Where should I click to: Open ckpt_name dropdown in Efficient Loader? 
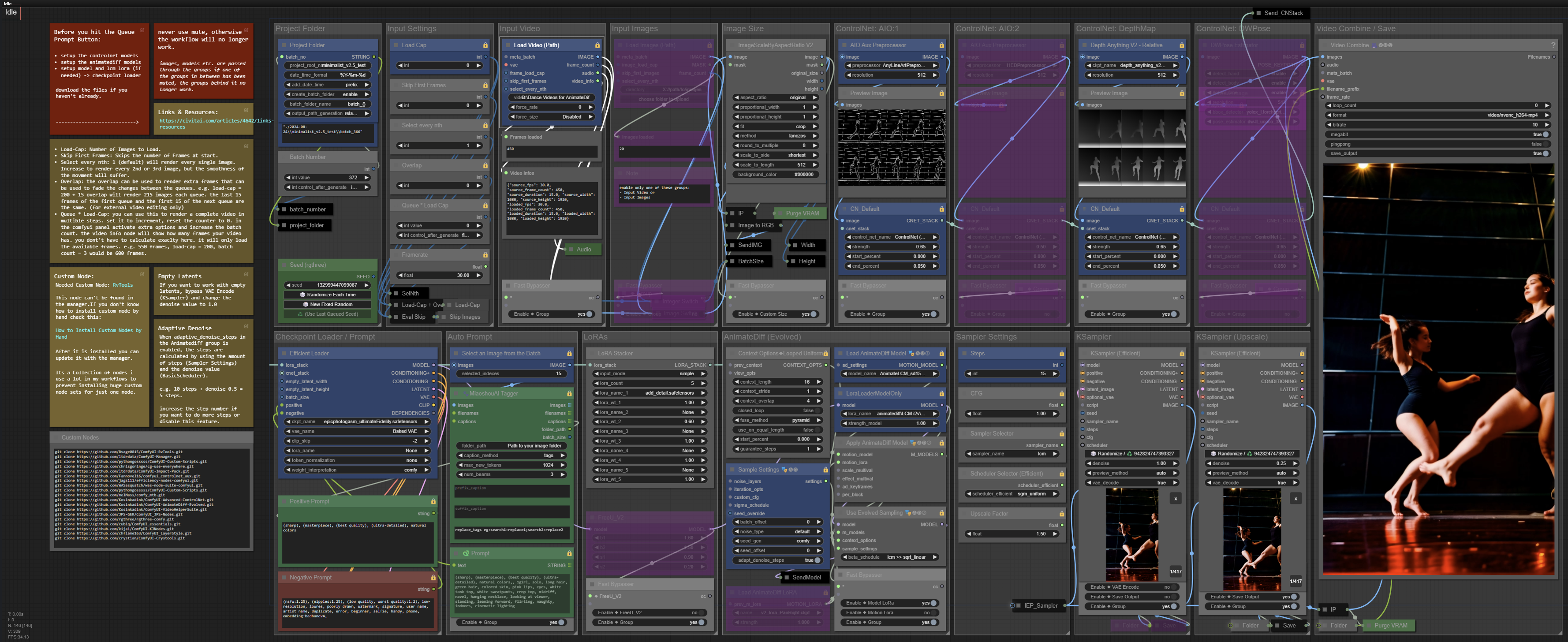(x=358, y=422)
